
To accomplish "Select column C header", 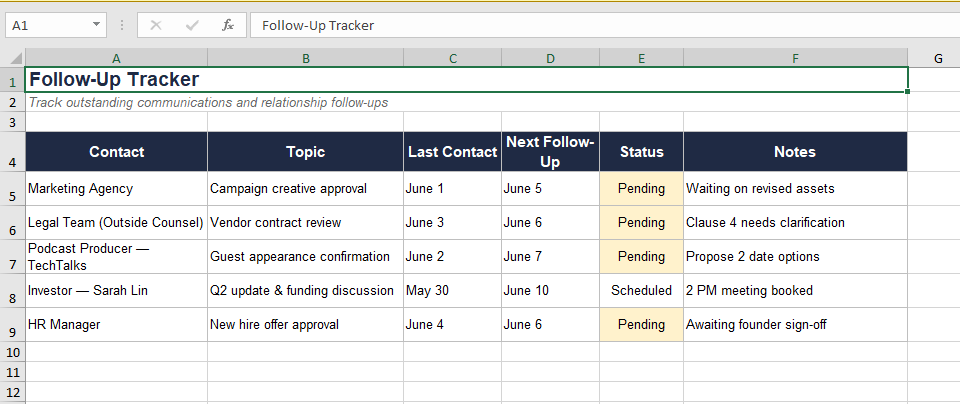I will (x=452, y=58).
